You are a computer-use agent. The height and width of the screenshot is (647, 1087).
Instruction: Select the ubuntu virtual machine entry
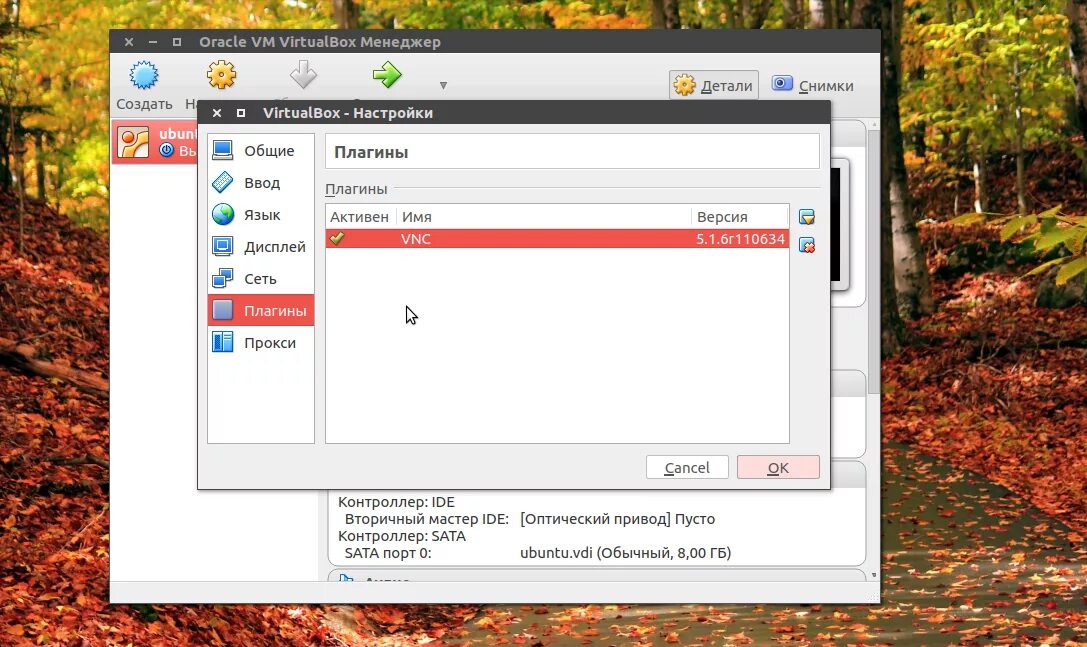tap(155, 141)
